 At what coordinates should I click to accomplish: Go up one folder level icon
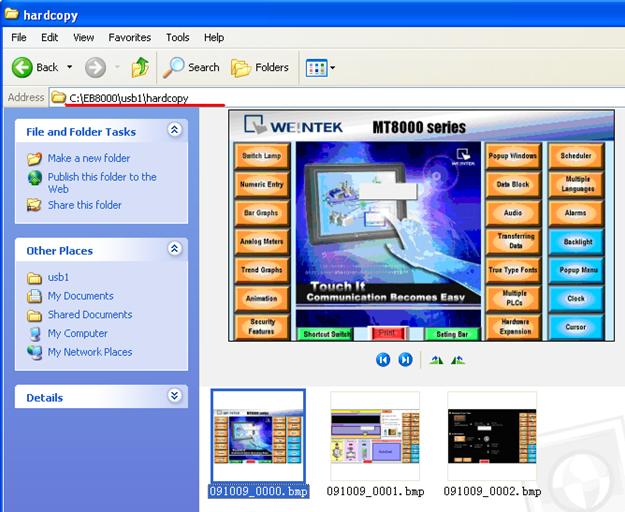click(140, 67)
